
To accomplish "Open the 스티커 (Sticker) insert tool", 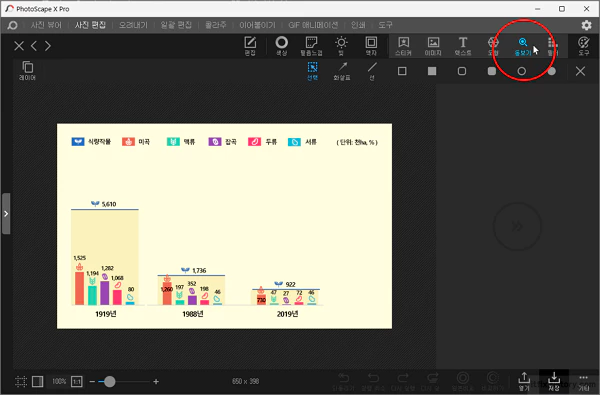I will coord(403,46).
